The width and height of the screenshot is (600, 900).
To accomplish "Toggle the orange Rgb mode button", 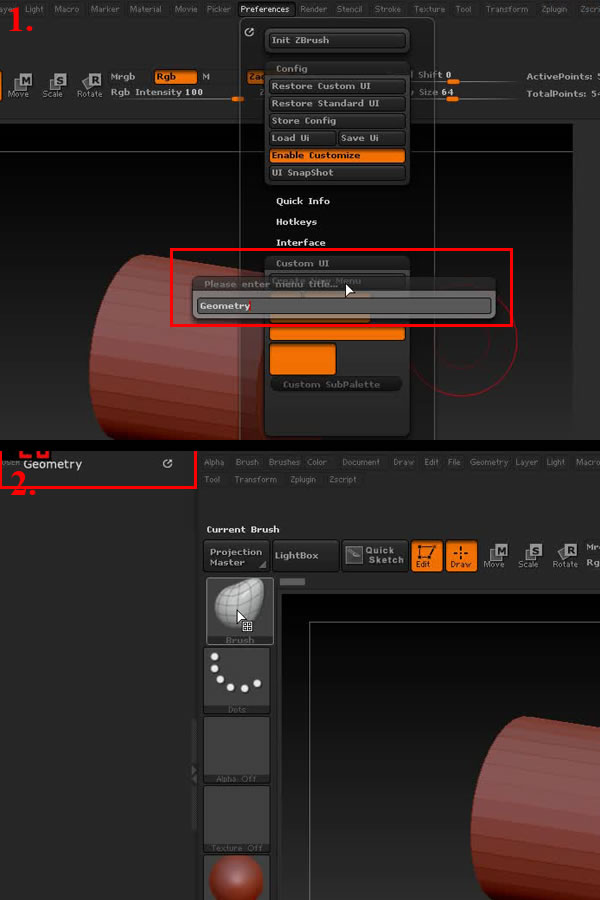I will (x=175, y=76).
